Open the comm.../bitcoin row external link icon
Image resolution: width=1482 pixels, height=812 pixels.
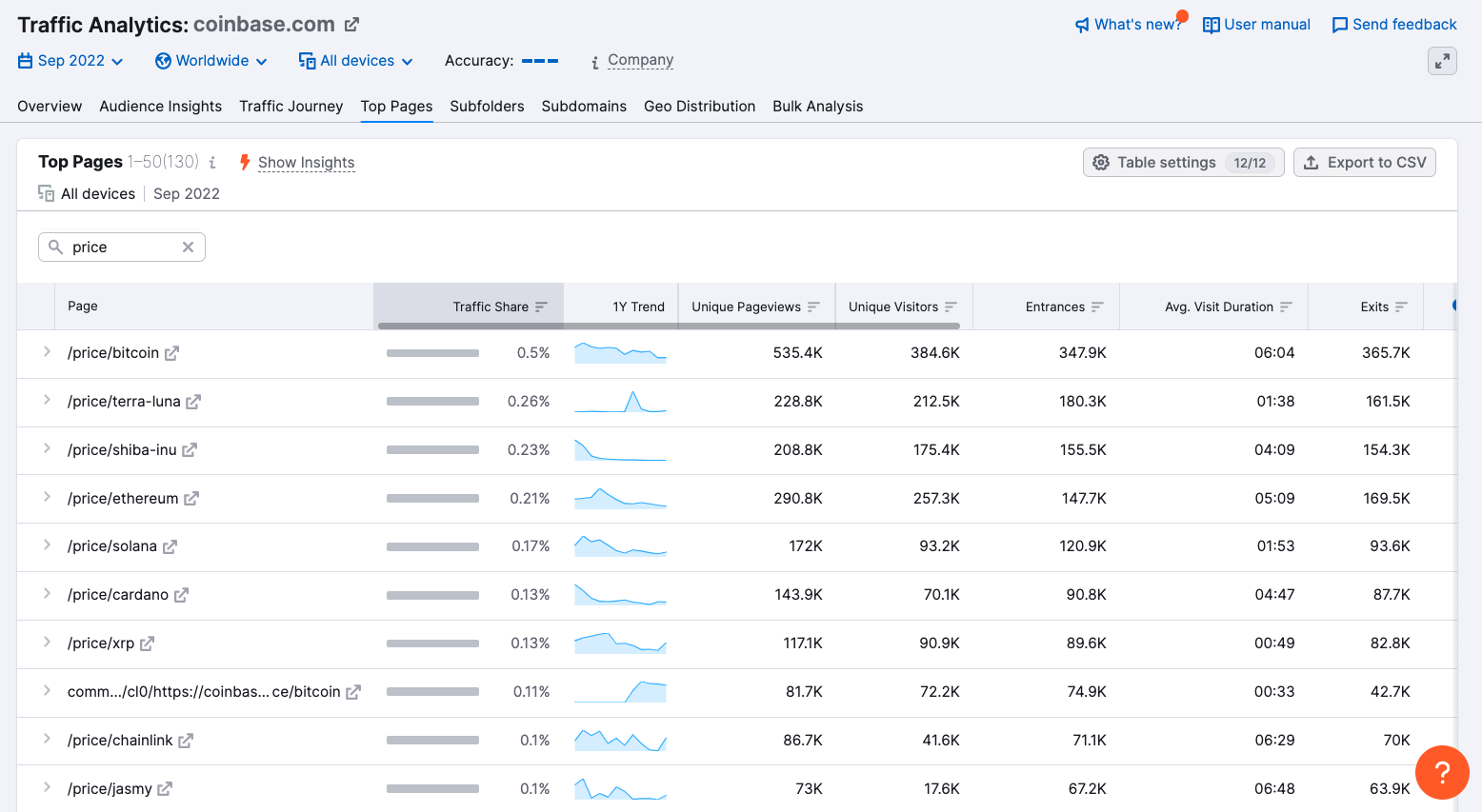353,692
